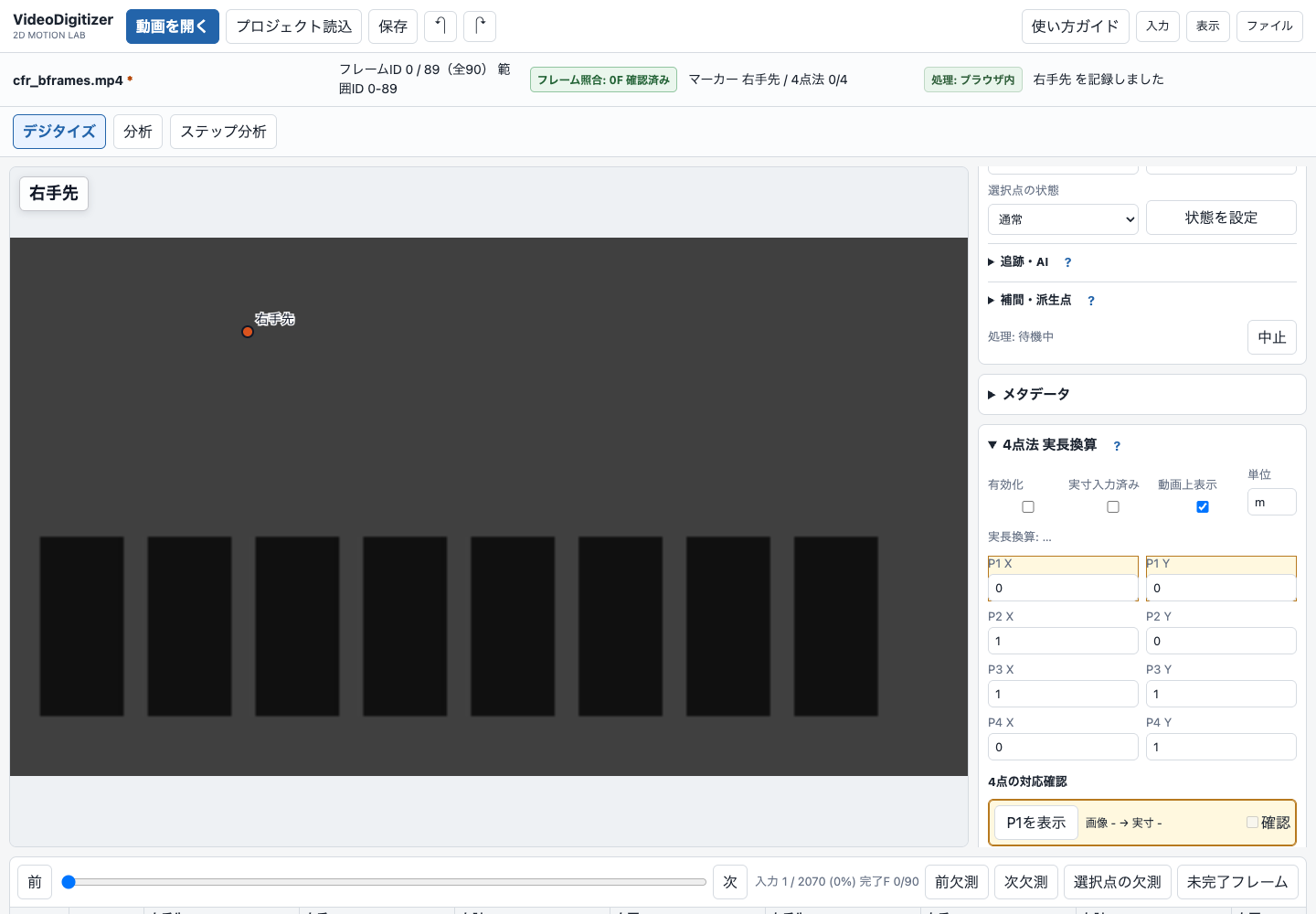Focus the P1 X input field
This screenshot has width=1316, height=914.
(x=1063, y=588)
